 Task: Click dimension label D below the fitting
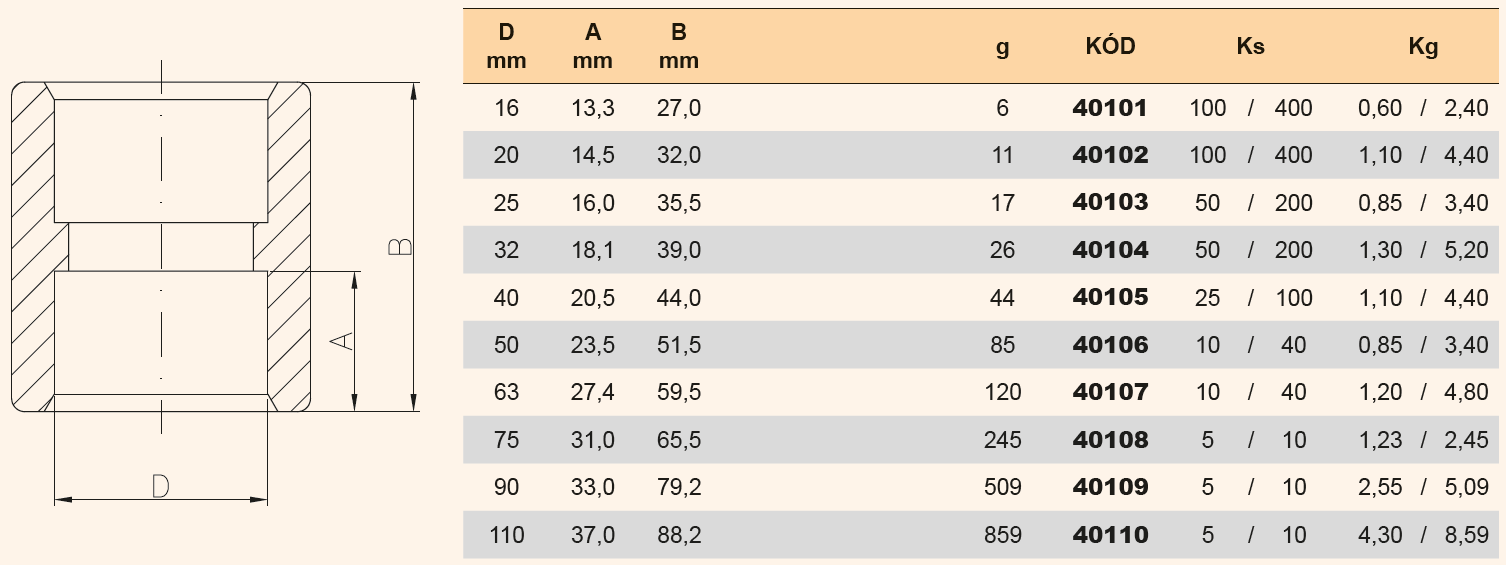point(161,487)
